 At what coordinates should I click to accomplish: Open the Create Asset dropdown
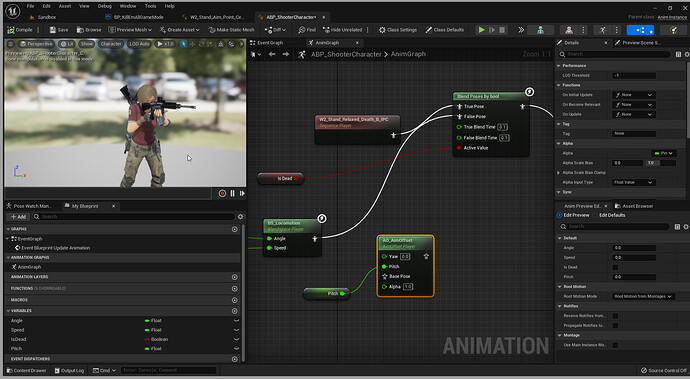pyautogui.click(x=180, y=30)
